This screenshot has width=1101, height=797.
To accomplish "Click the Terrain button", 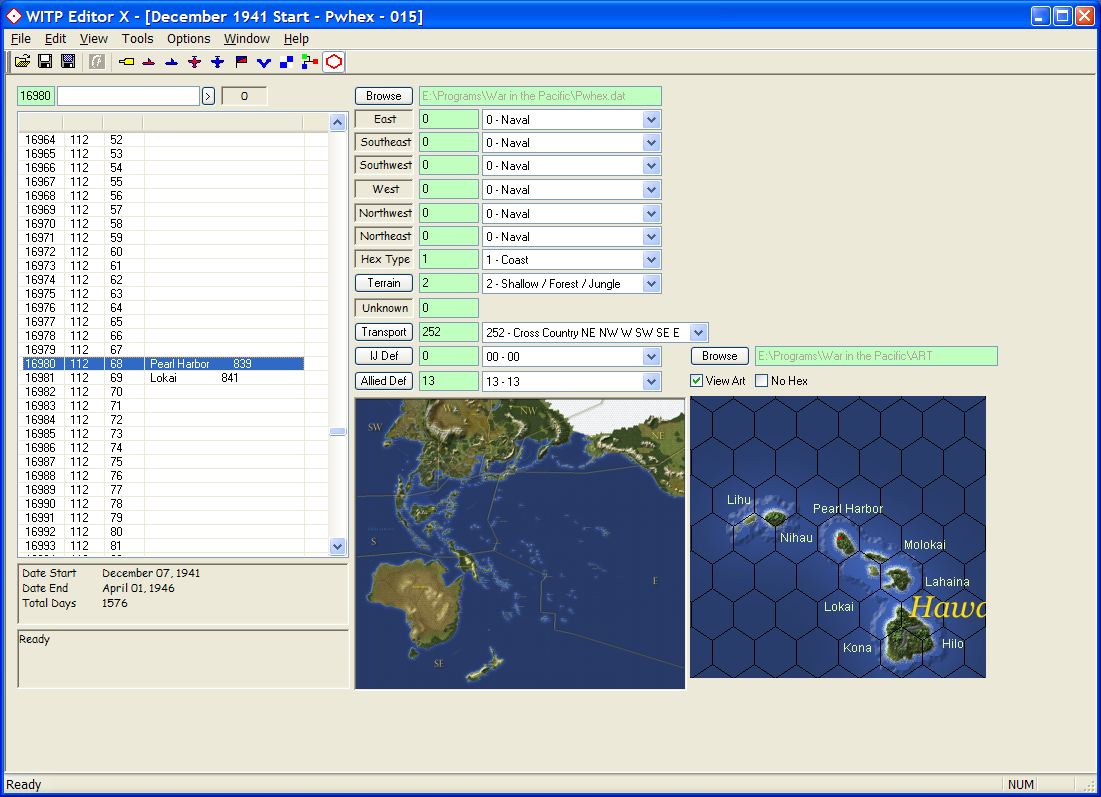I will point(383,283).
